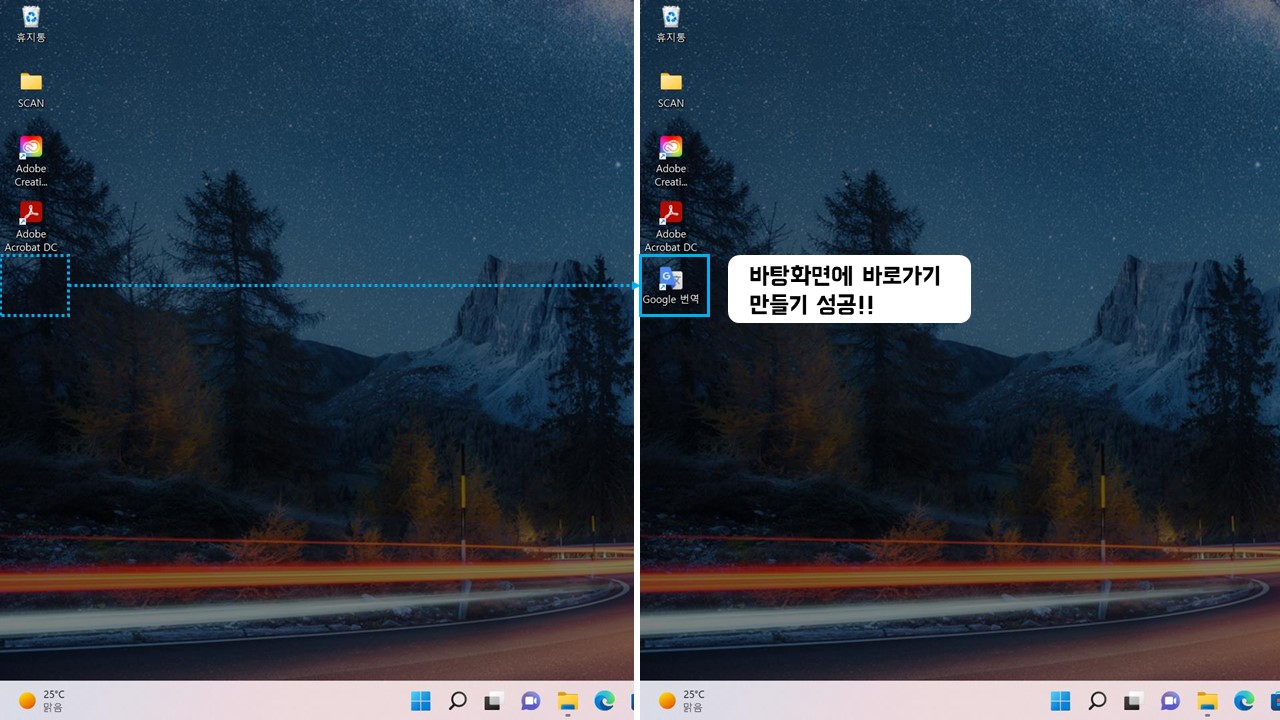Open Search from the left taskbar
Screen dimensions: 1280x720
(457, 701)
